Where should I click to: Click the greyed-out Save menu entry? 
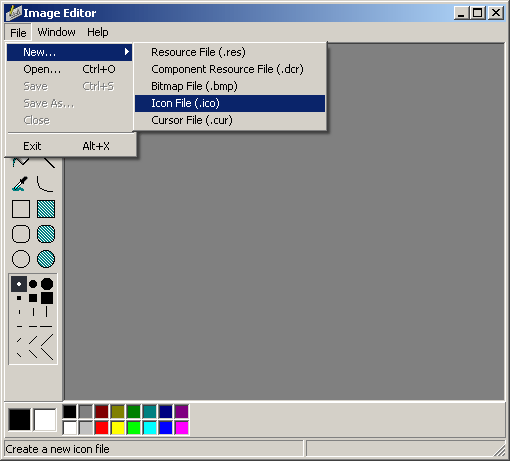coord(69,86)
